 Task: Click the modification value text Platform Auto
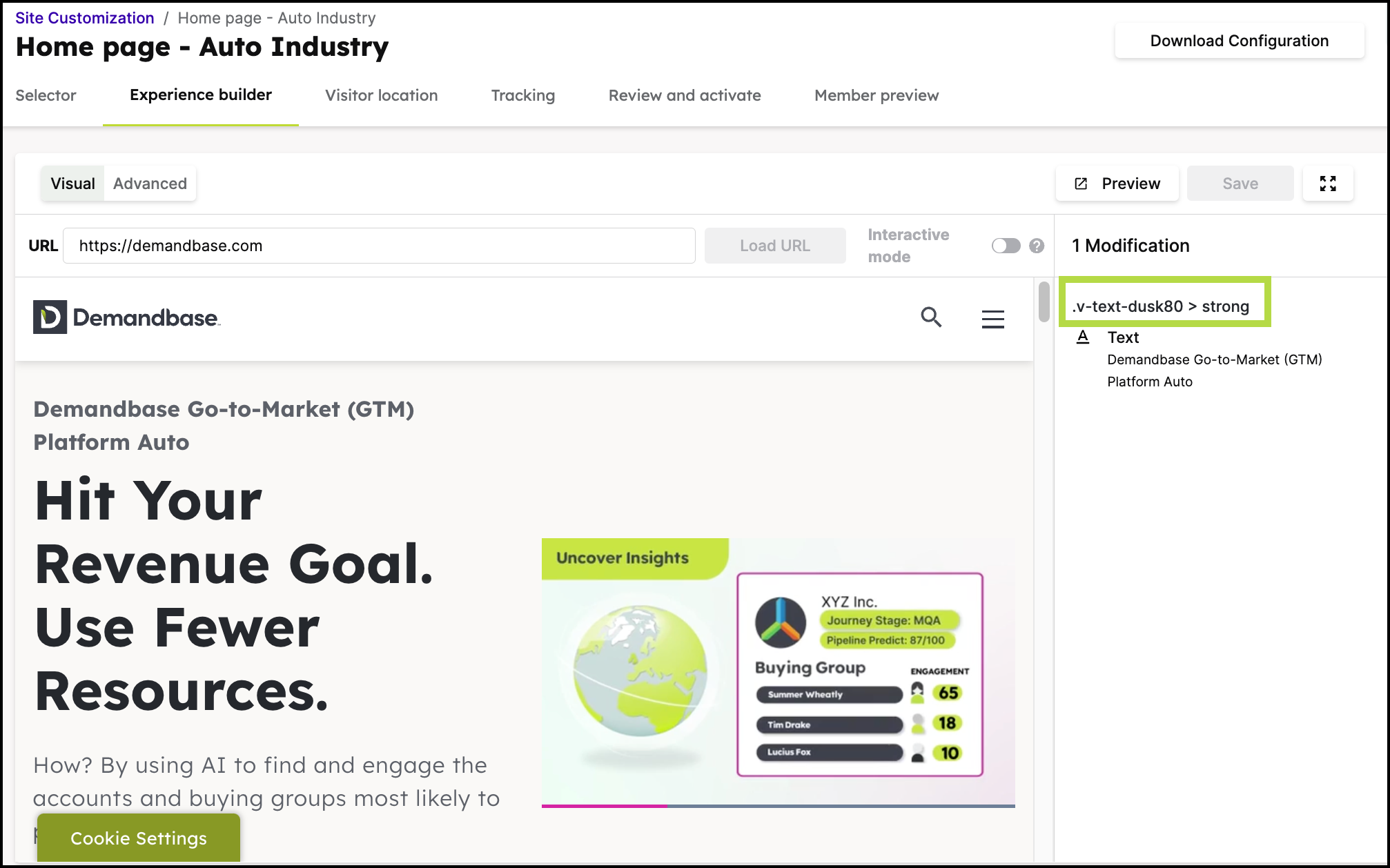tap(1150, 382)
